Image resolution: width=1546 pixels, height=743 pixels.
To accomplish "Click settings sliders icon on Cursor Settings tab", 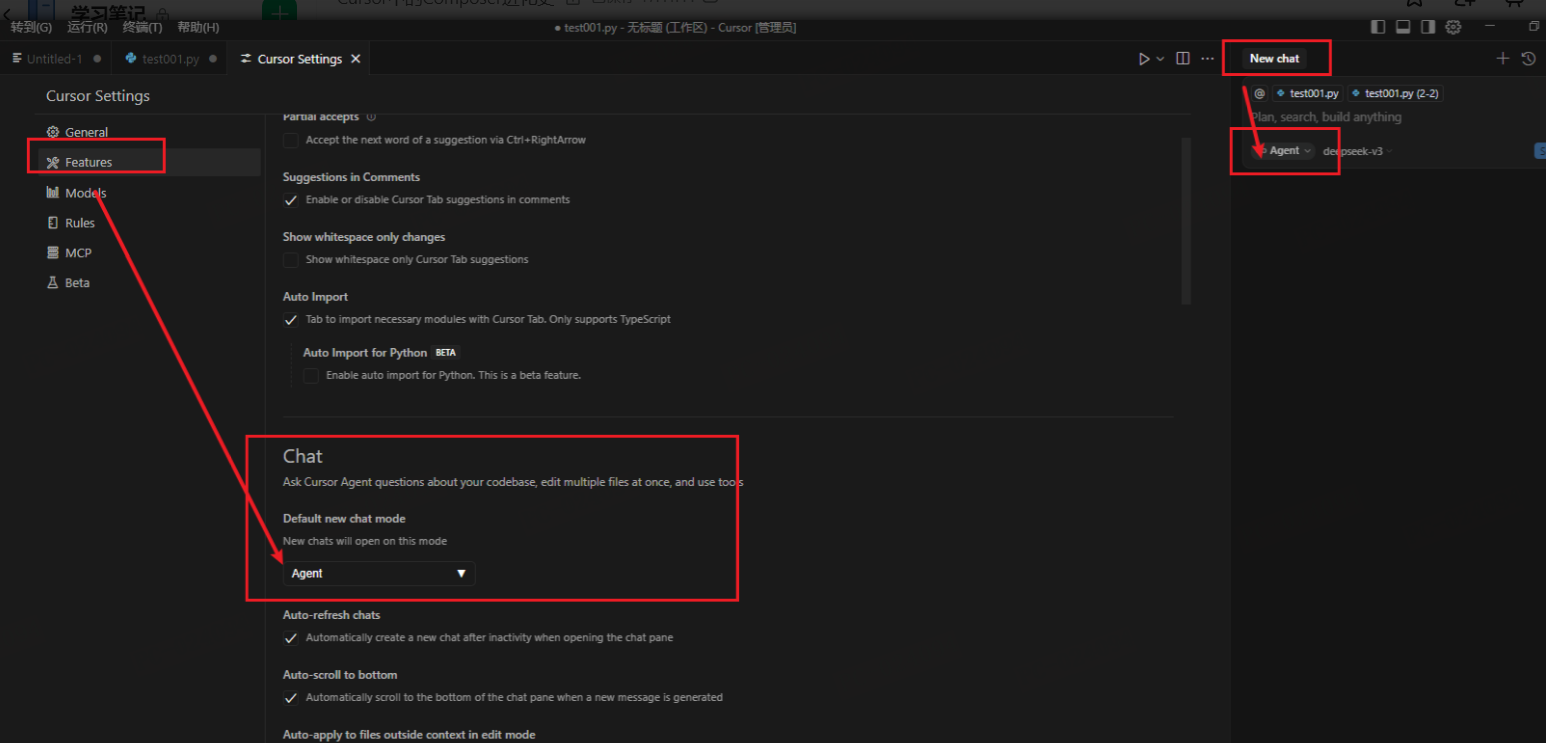I will point(246,59).
